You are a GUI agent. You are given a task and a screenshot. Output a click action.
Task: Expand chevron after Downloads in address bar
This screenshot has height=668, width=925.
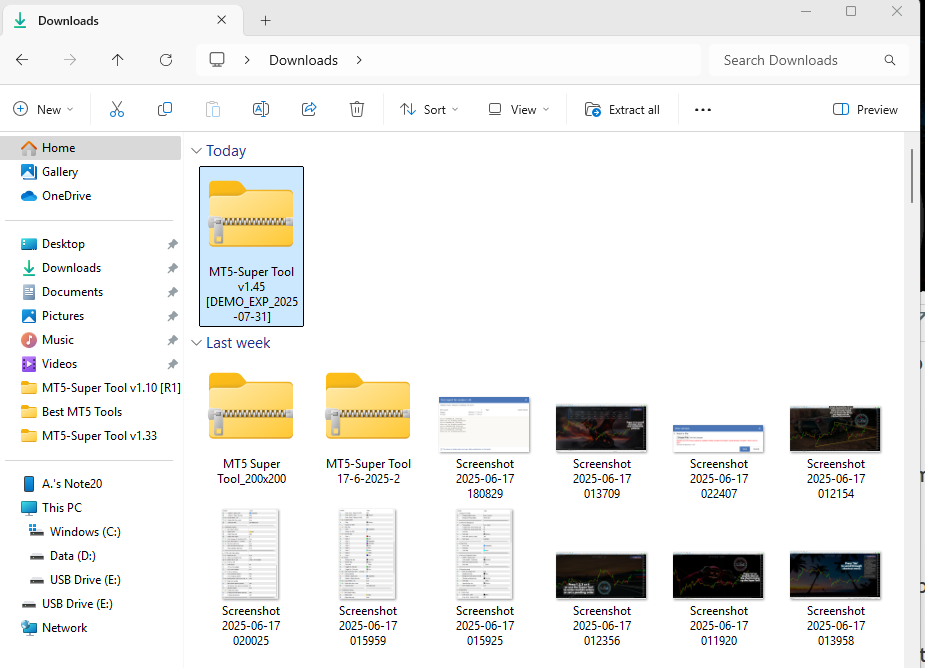(359, 60)
